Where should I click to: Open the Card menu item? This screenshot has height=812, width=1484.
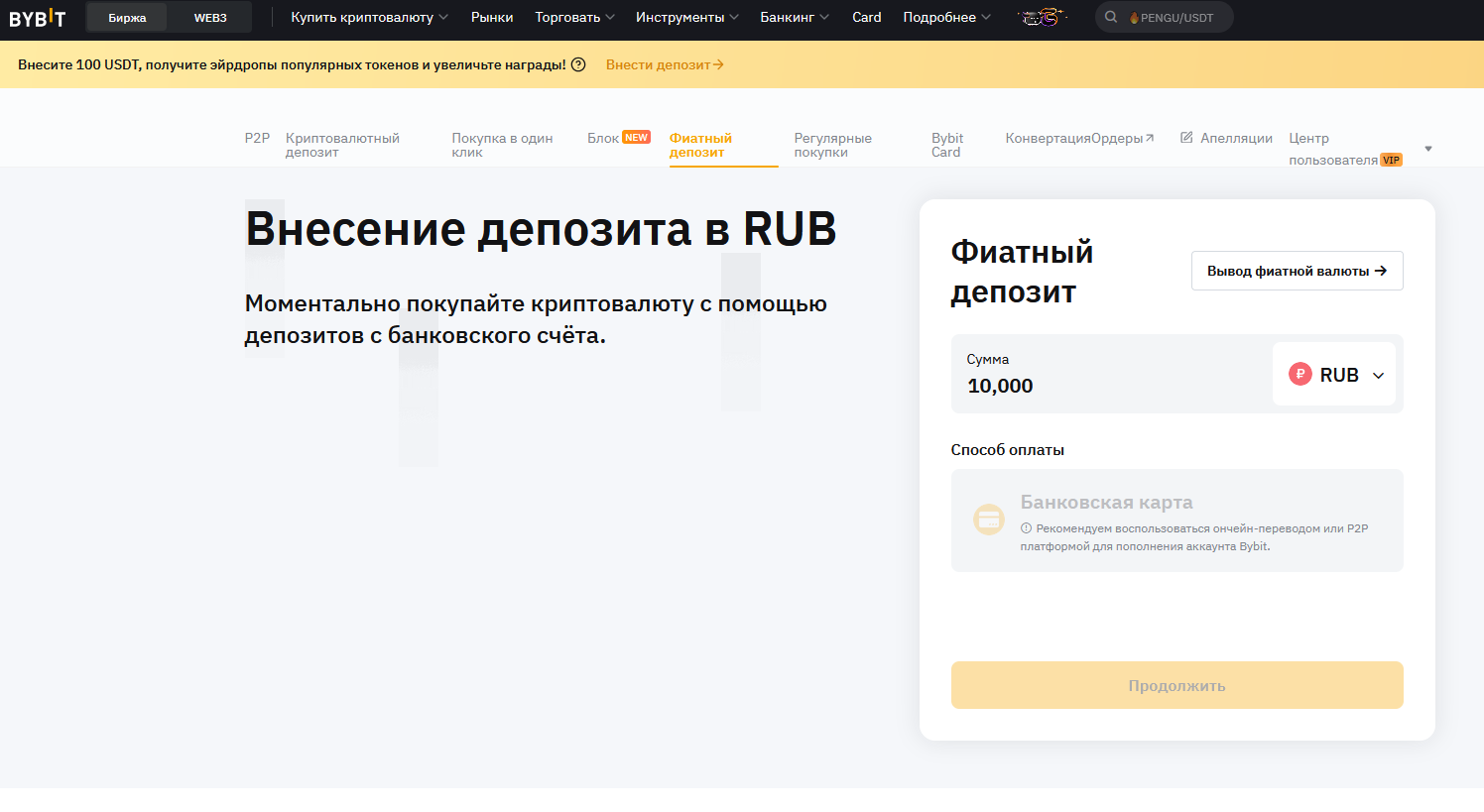(x=867, y=18)
